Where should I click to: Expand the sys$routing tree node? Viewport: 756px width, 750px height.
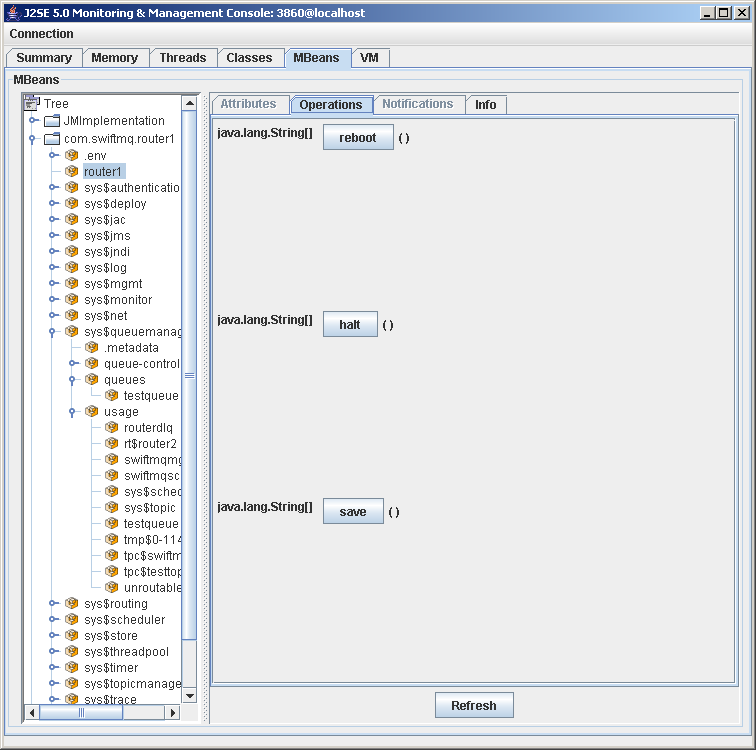coord(53,604)
